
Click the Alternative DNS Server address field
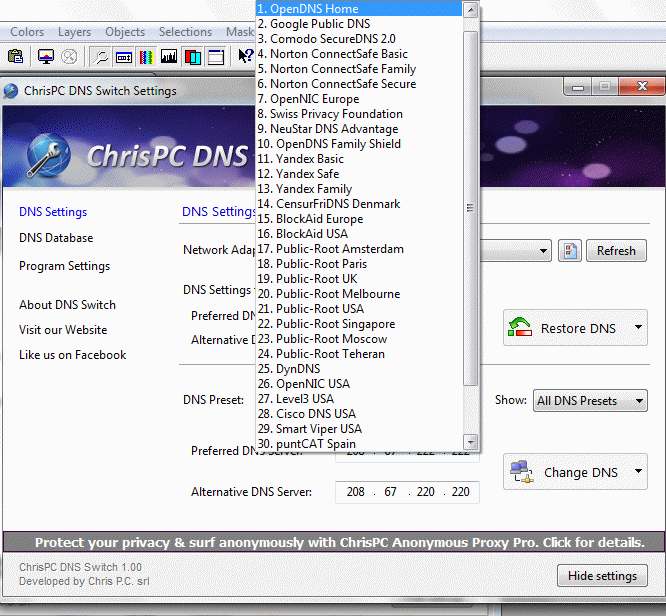tap(407, 492)
